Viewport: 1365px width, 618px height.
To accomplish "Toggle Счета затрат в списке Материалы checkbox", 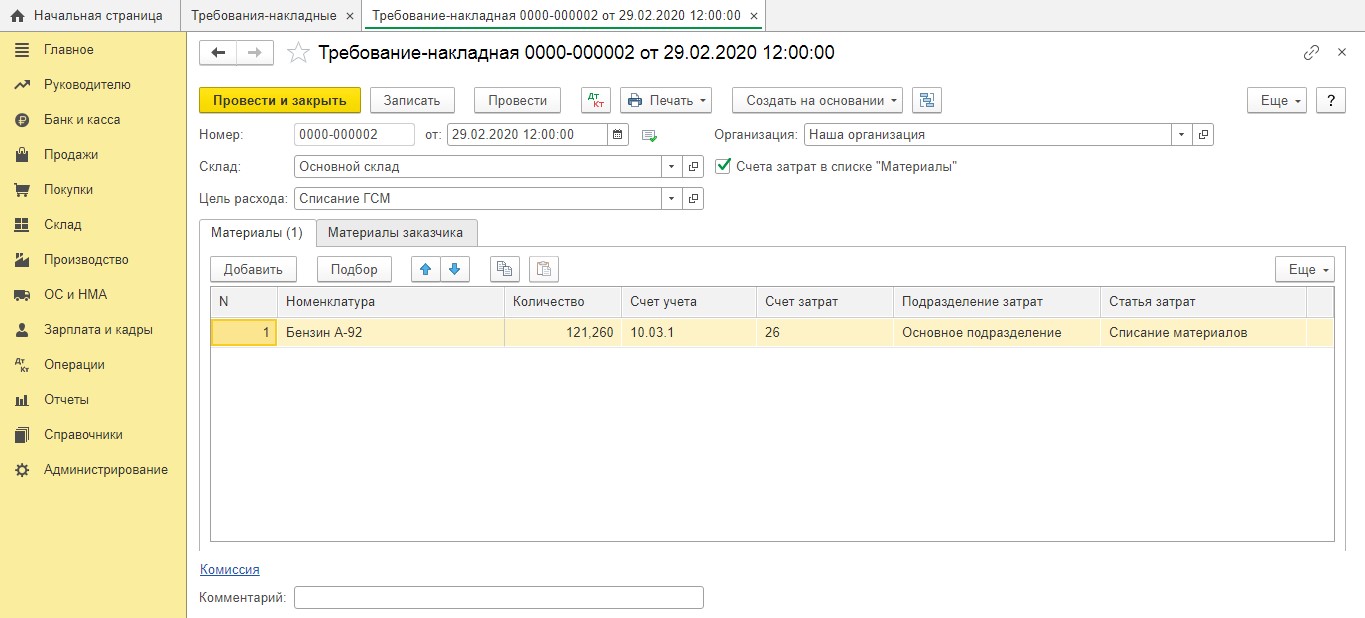I will tap(724, 166).
